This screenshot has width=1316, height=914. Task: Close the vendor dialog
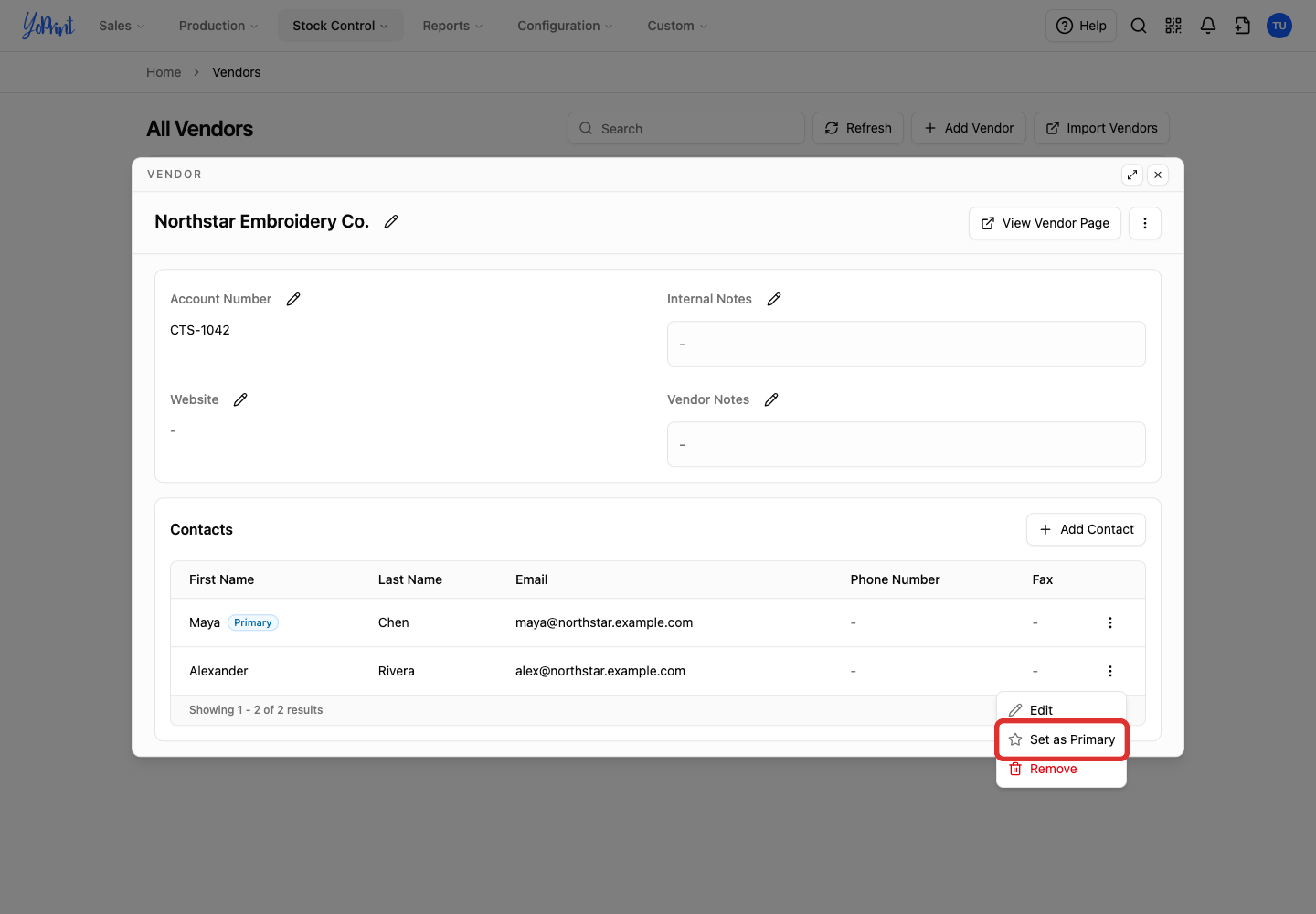click(x=1158, y=175)
